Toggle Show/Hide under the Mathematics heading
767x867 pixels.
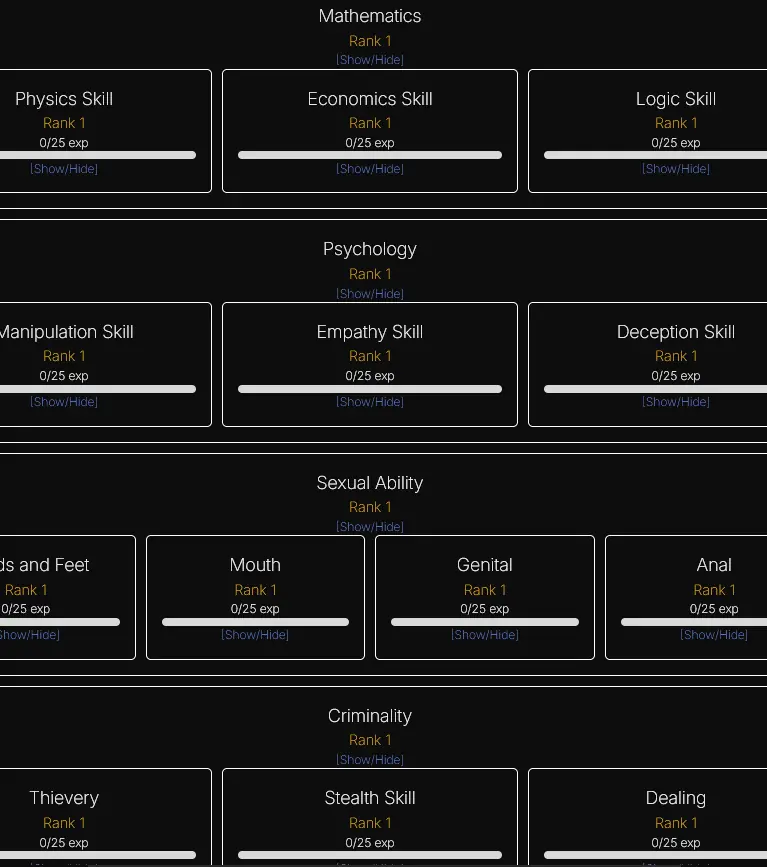[x=369, y=60]
